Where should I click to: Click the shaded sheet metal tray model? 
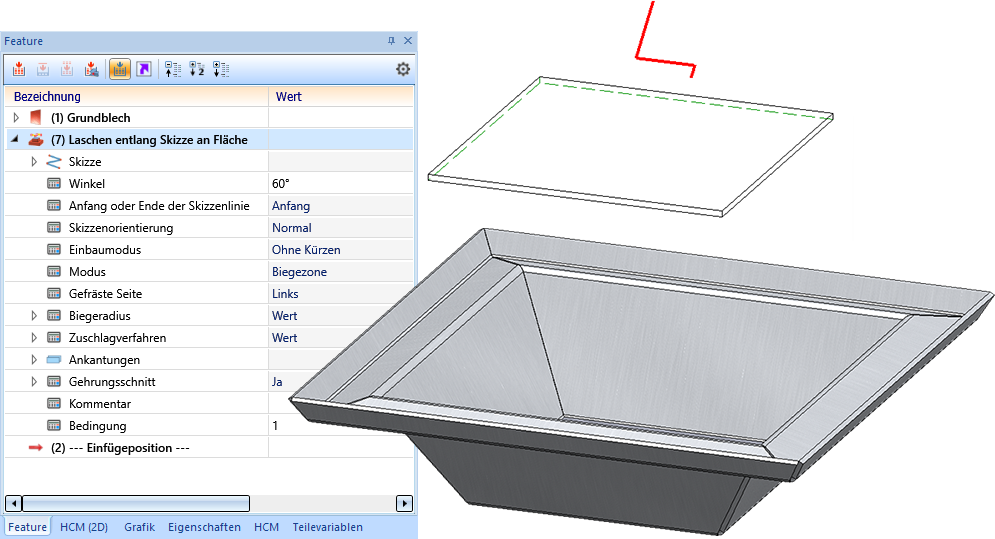coord(641,381)
